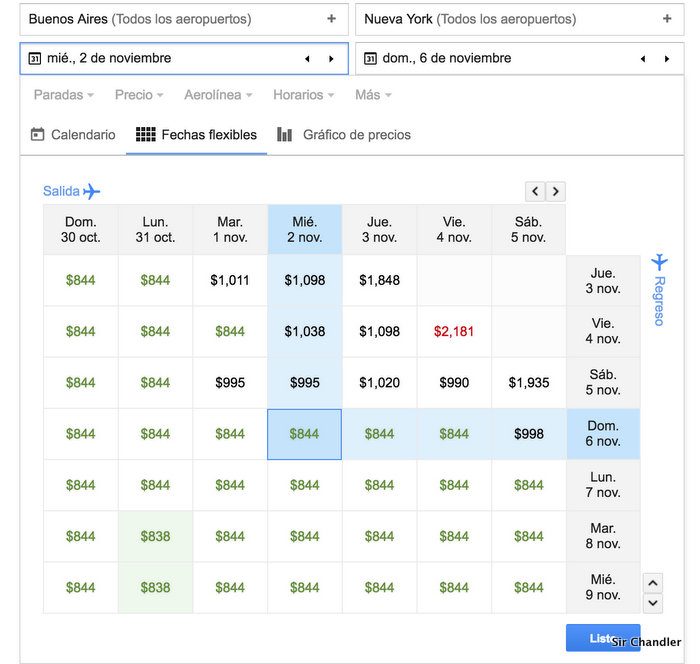Screen dimensions: 700x664
Task: Select the Mar. 1 nov. departure column header
Action: [230, 230]
